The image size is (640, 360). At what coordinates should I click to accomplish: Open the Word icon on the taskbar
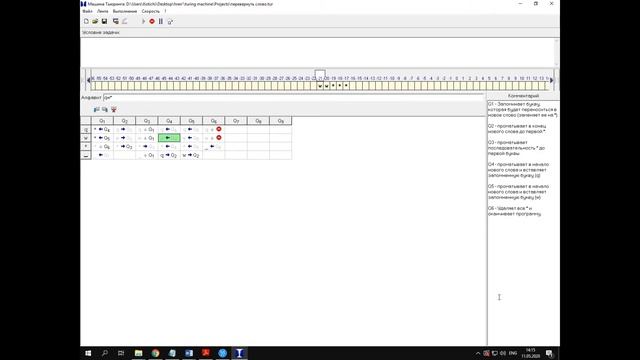(189, 353)
